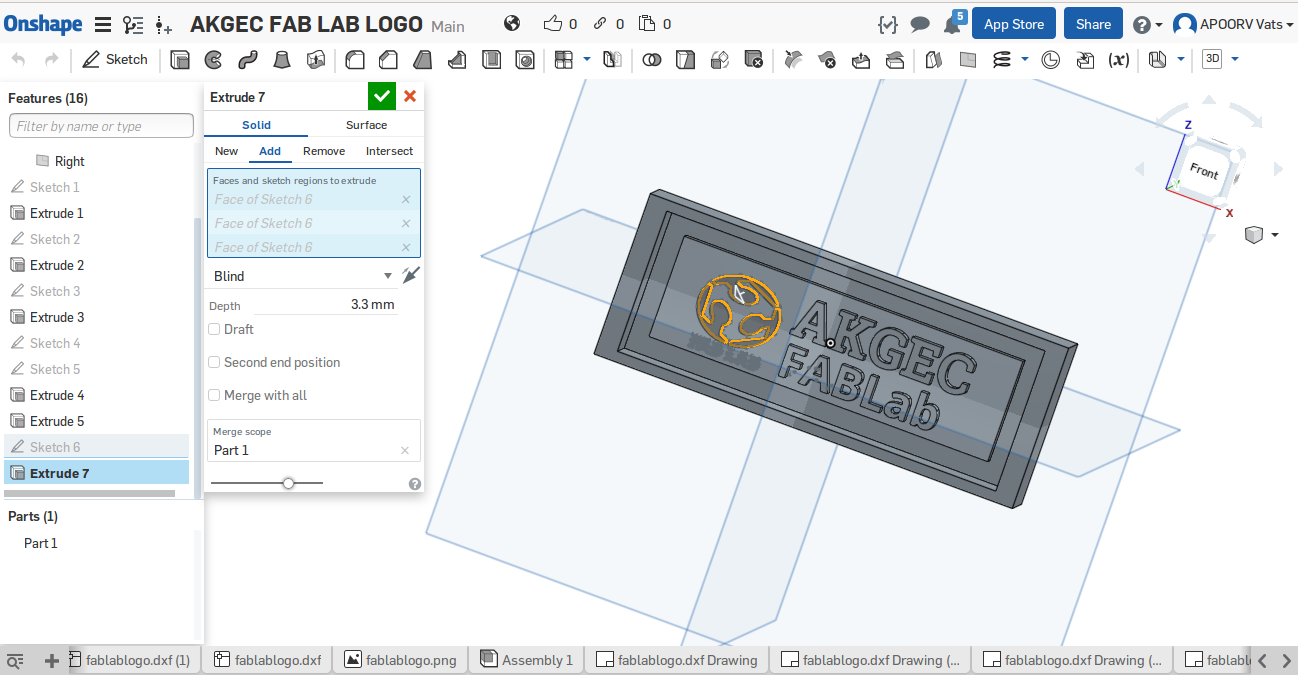Image resolution: width=1298 pixels, height=675 pixels.
Task: Select the Rib tool
Action: click(x=456, y=60)
